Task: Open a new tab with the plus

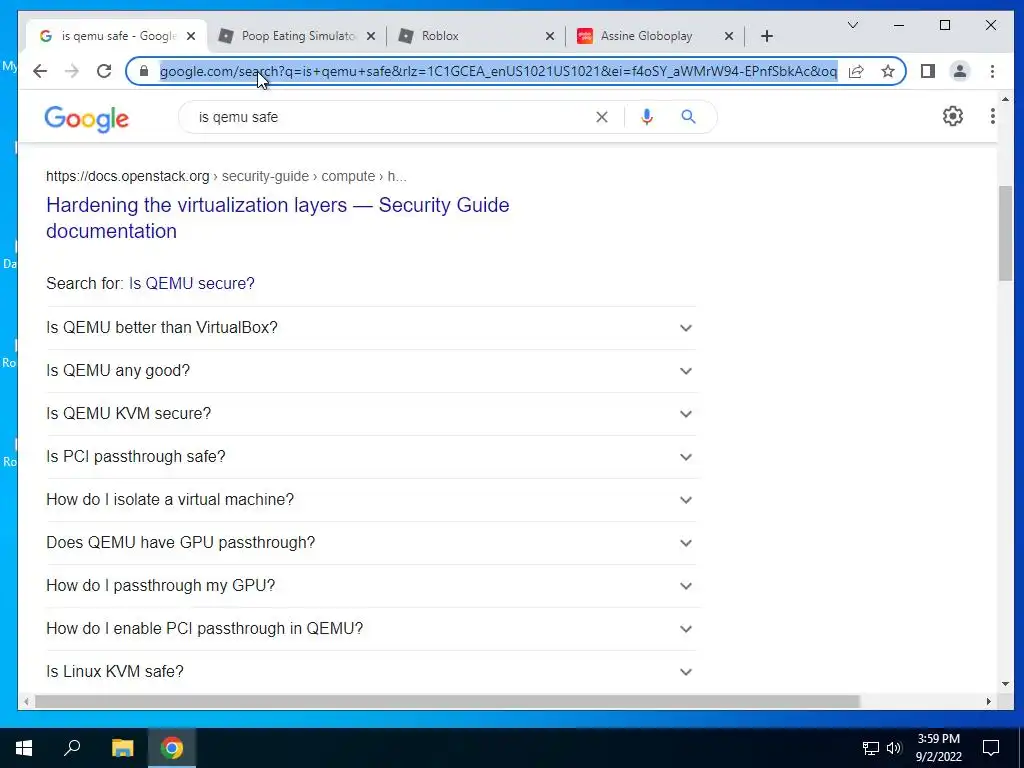Action: pos(767,36)
